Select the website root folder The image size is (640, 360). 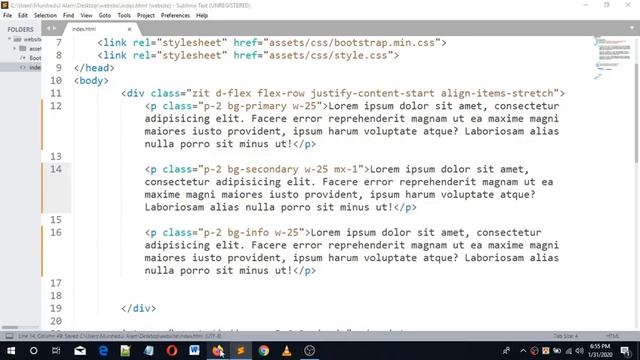point(32,39)
